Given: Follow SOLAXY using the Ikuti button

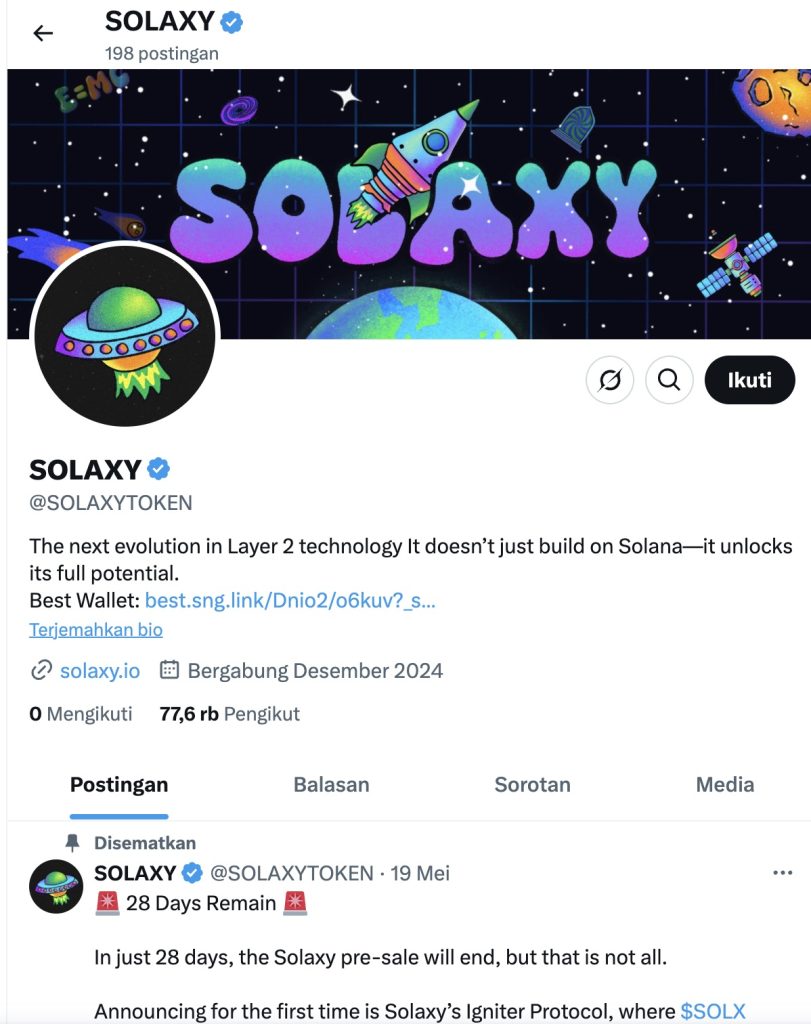Looking at the screenshot, I should pos(750,380).
